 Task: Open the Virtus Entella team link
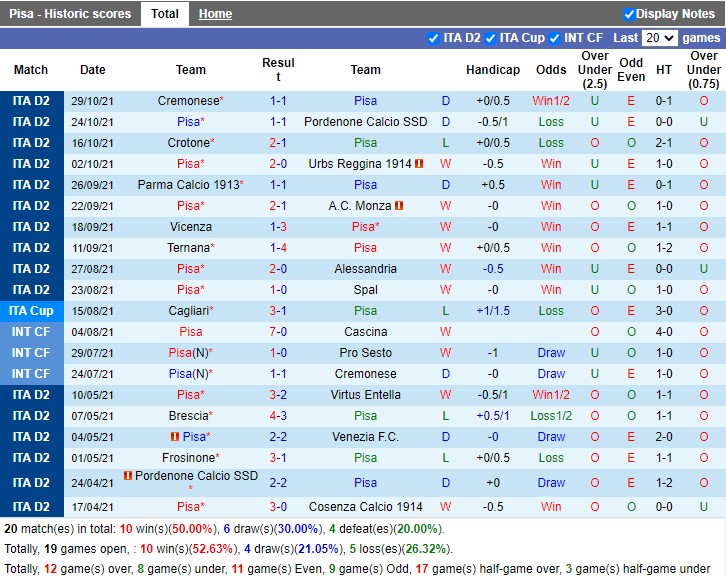[x=365, y=395]
